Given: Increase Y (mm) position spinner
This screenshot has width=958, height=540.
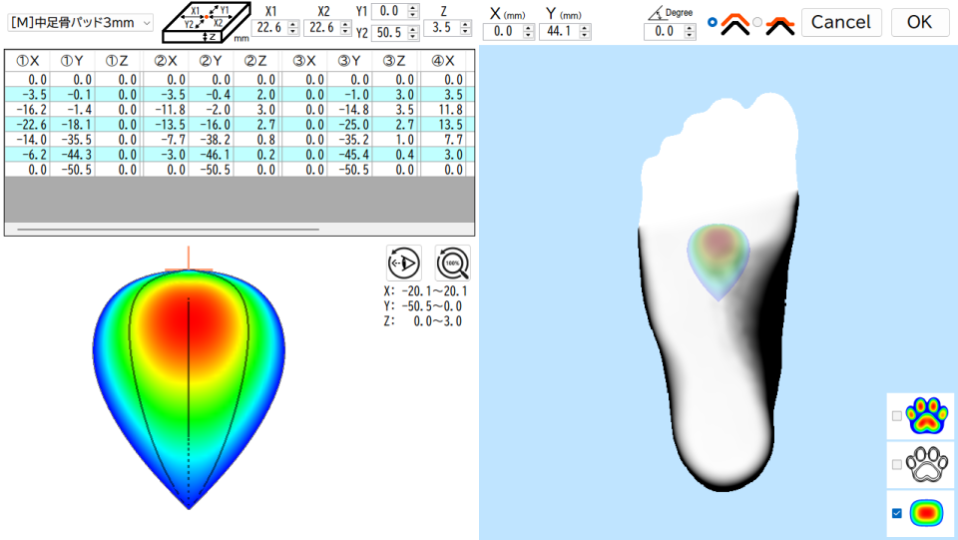Looking at the screenshot, I should click(x=585, y=27).
